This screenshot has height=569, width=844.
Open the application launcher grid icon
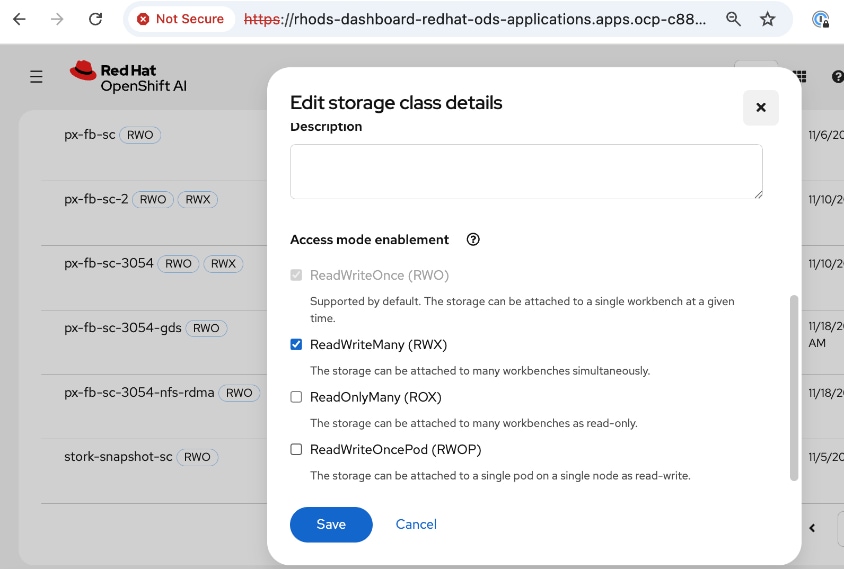(800, 76)
